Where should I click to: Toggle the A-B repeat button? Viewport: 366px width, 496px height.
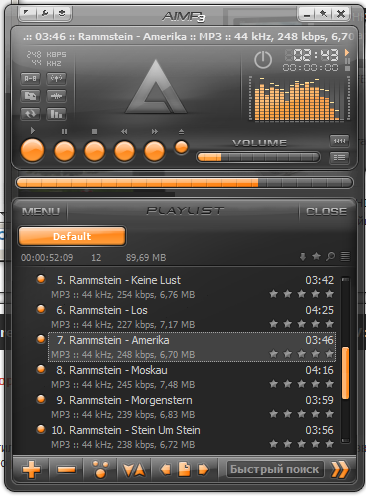coord(30,79)
